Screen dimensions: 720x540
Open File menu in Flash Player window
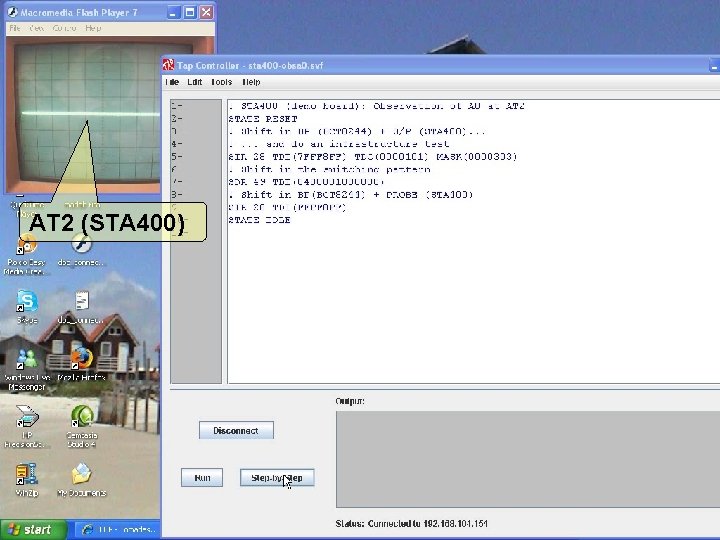coord(15,28)
